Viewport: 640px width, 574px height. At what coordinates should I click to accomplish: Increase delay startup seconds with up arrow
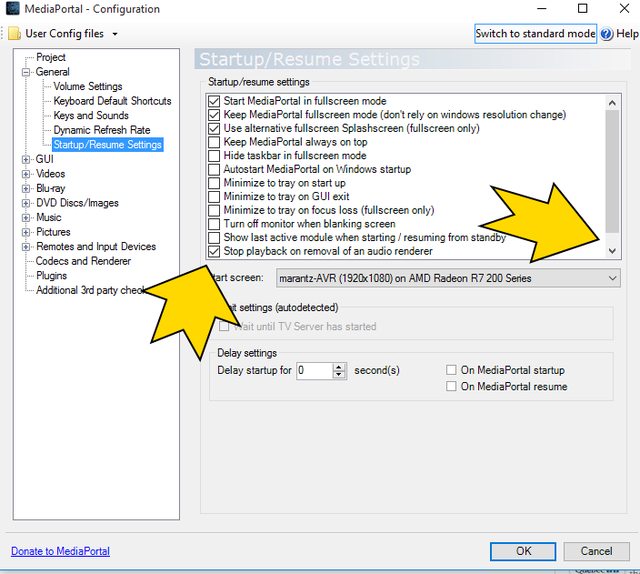pyautogui.click(x=339, y=366)
